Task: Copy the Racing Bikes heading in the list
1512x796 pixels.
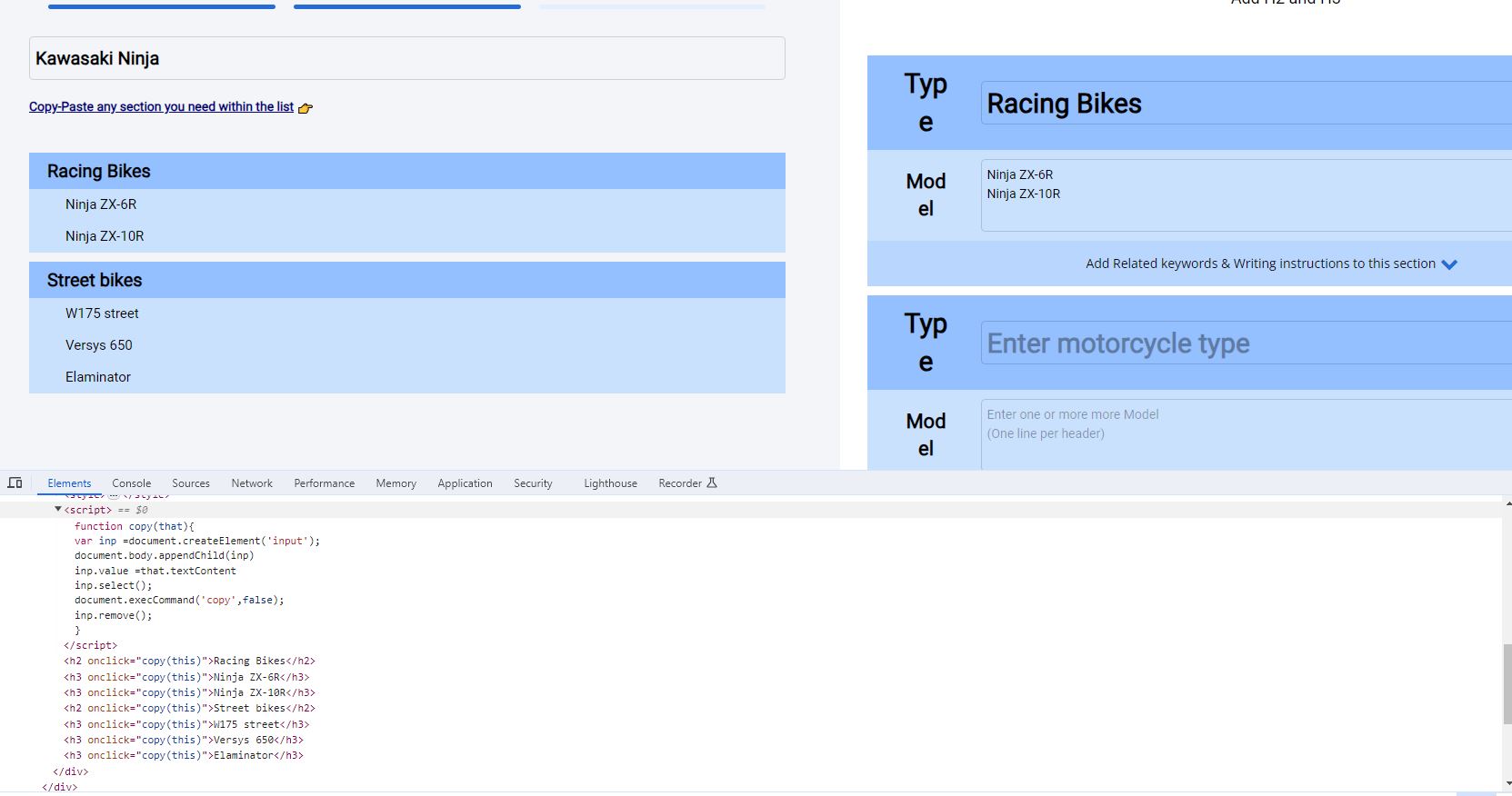Action: 407,171
